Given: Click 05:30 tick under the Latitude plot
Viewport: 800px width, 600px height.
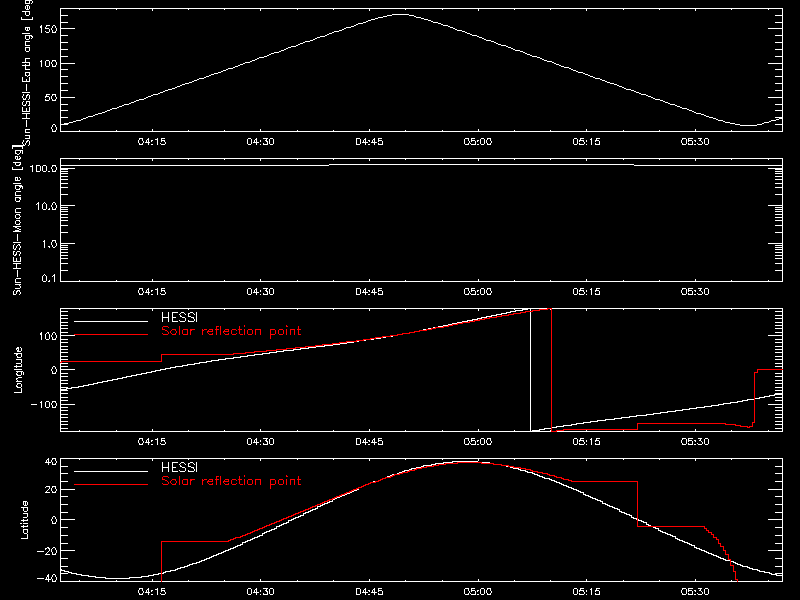Looking at the screenshot, I should [x=695, y=592].
